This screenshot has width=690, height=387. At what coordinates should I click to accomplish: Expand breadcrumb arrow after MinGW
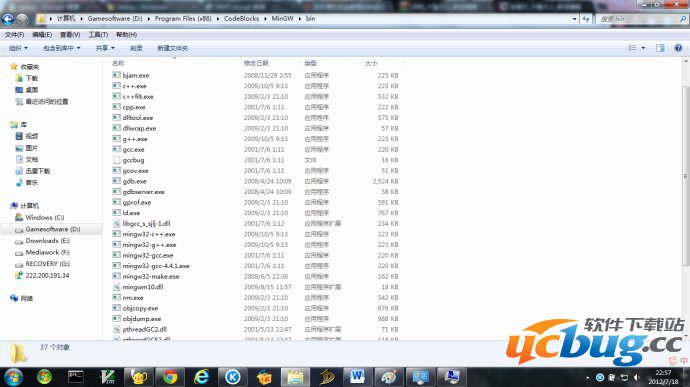300,18
